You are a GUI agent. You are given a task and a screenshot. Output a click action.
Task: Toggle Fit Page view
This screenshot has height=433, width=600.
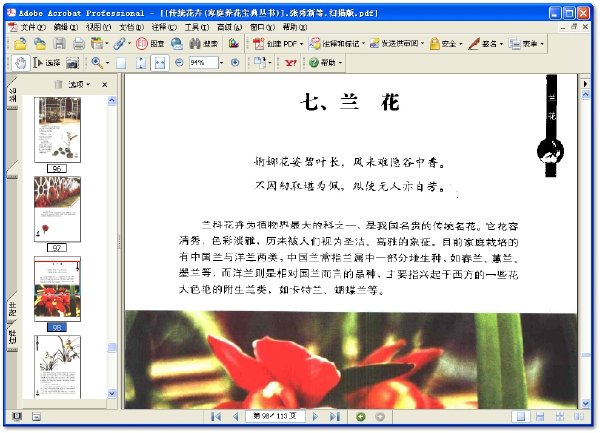point(141,63)
